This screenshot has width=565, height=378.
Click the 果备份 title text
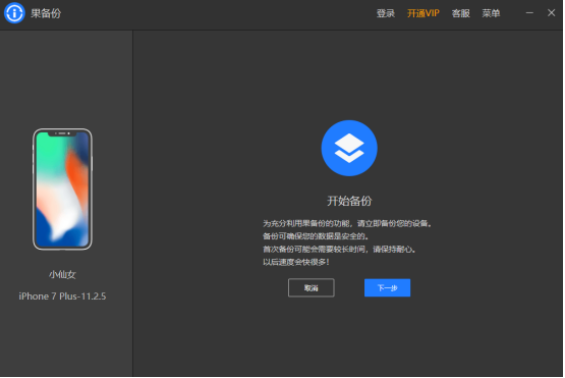click(46, 14)
